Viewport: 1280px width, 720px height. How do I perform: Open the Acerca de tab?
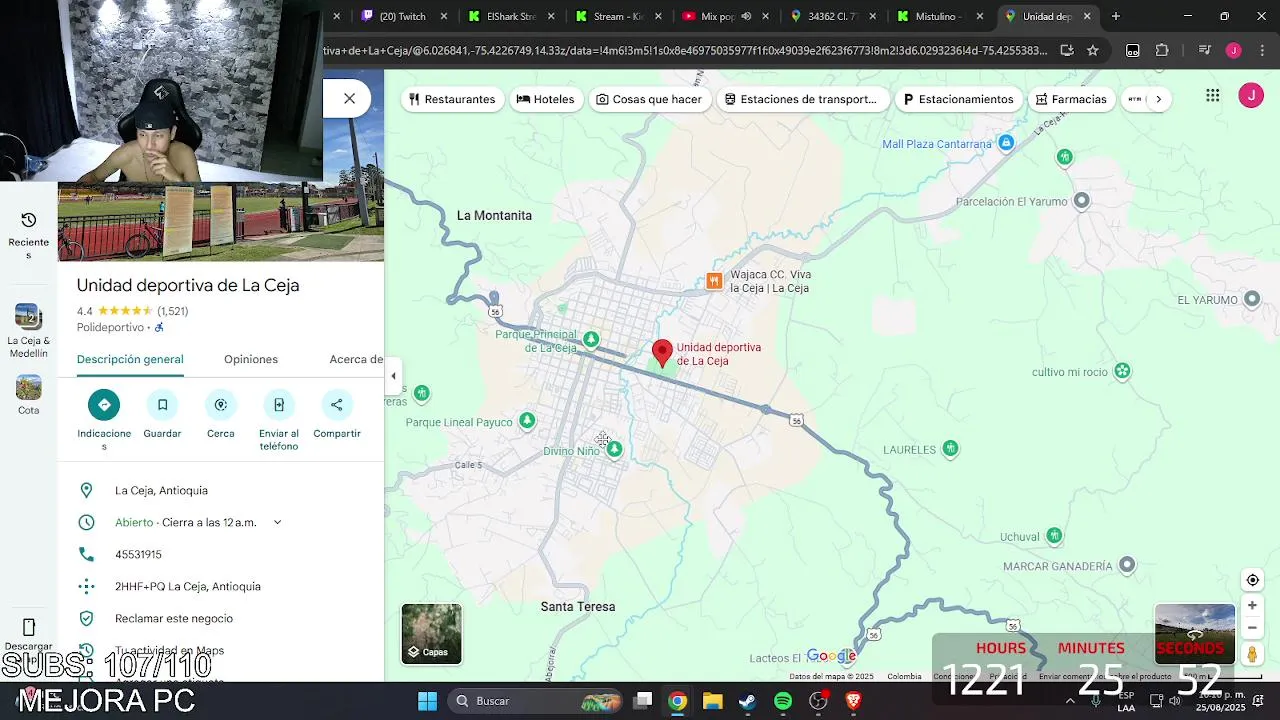tap(356, 359)
